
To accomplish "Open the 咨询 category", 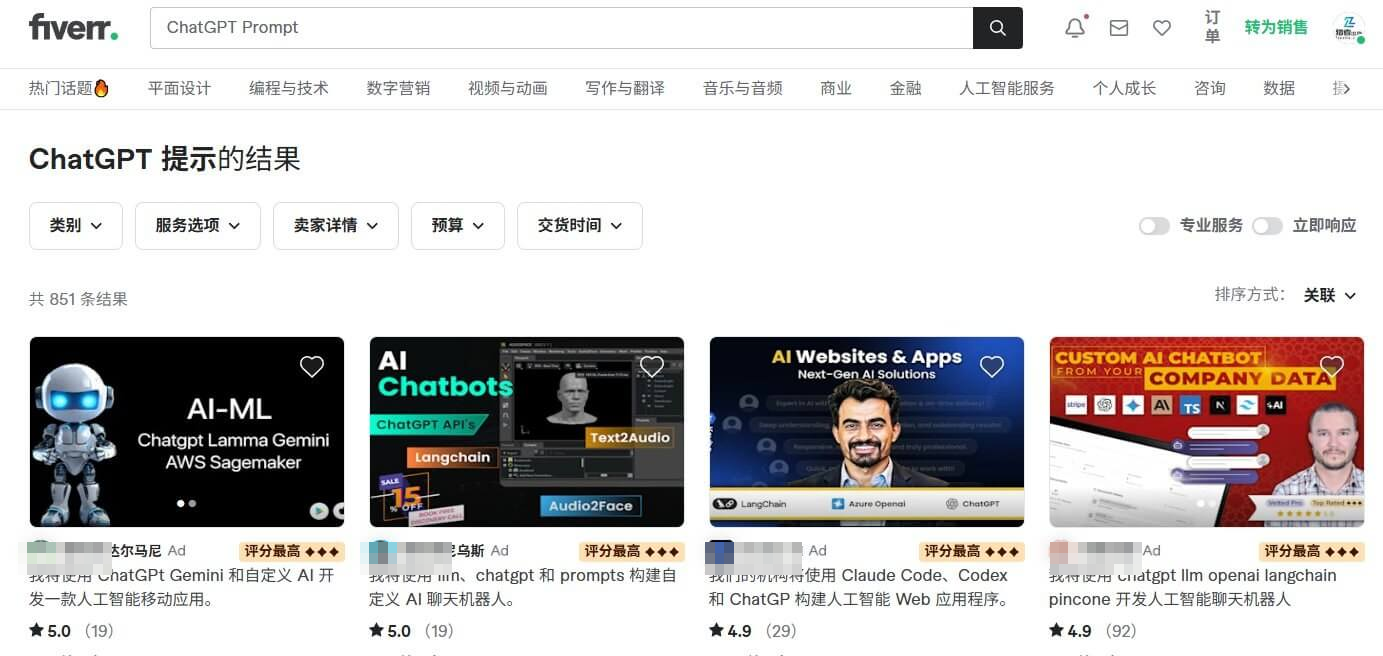I will coord(1210,88).
